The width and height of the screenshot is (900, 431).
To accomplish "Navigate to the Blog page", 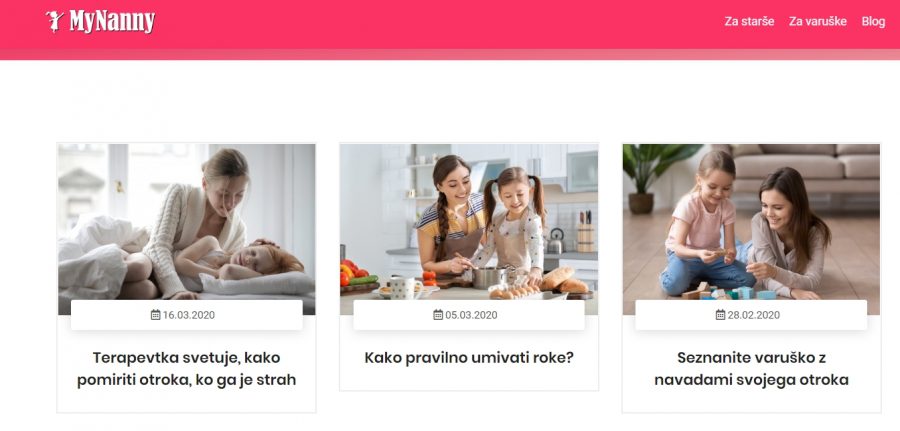I will (873, 21).
